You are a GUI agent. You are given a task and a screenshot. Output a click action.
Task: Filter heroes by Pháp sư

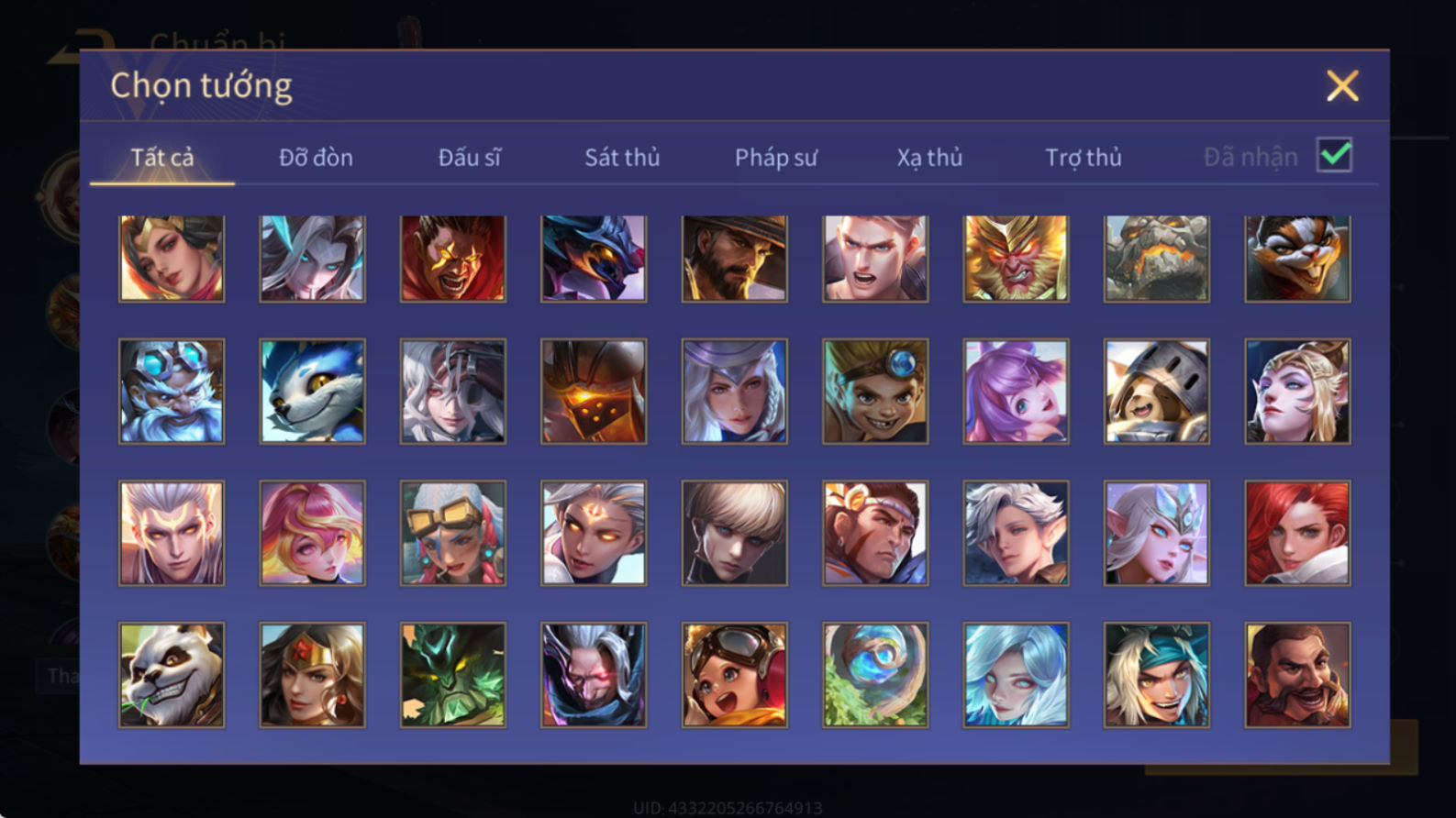tap(775, 158)
